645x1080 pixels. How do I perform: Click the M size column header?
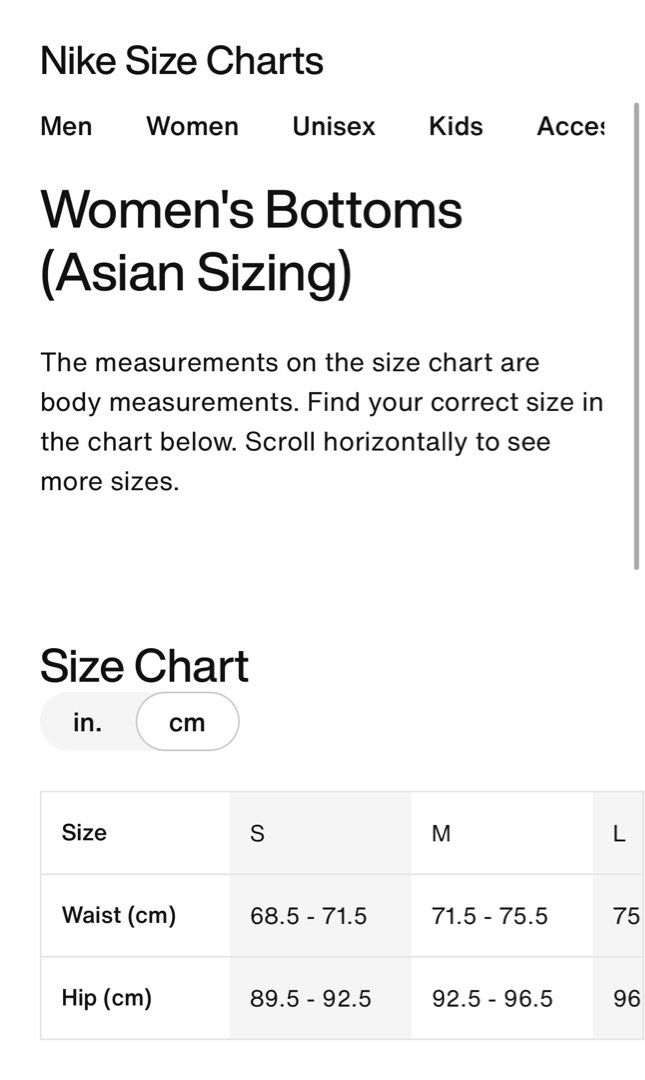[x=502, y=833]
